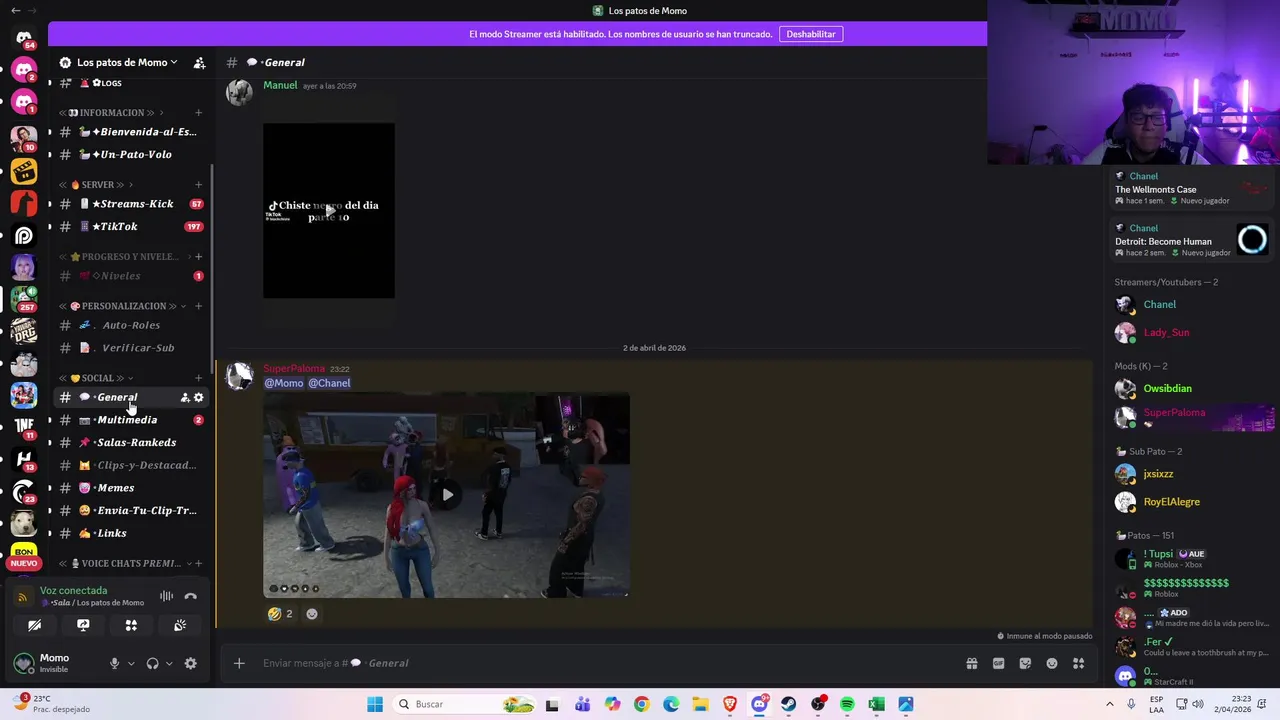The width and height of the screenshot is (1280, 720).
Task: Collapse the SOCIAL category
Action: pyautogui.click(x=97, y=377)
